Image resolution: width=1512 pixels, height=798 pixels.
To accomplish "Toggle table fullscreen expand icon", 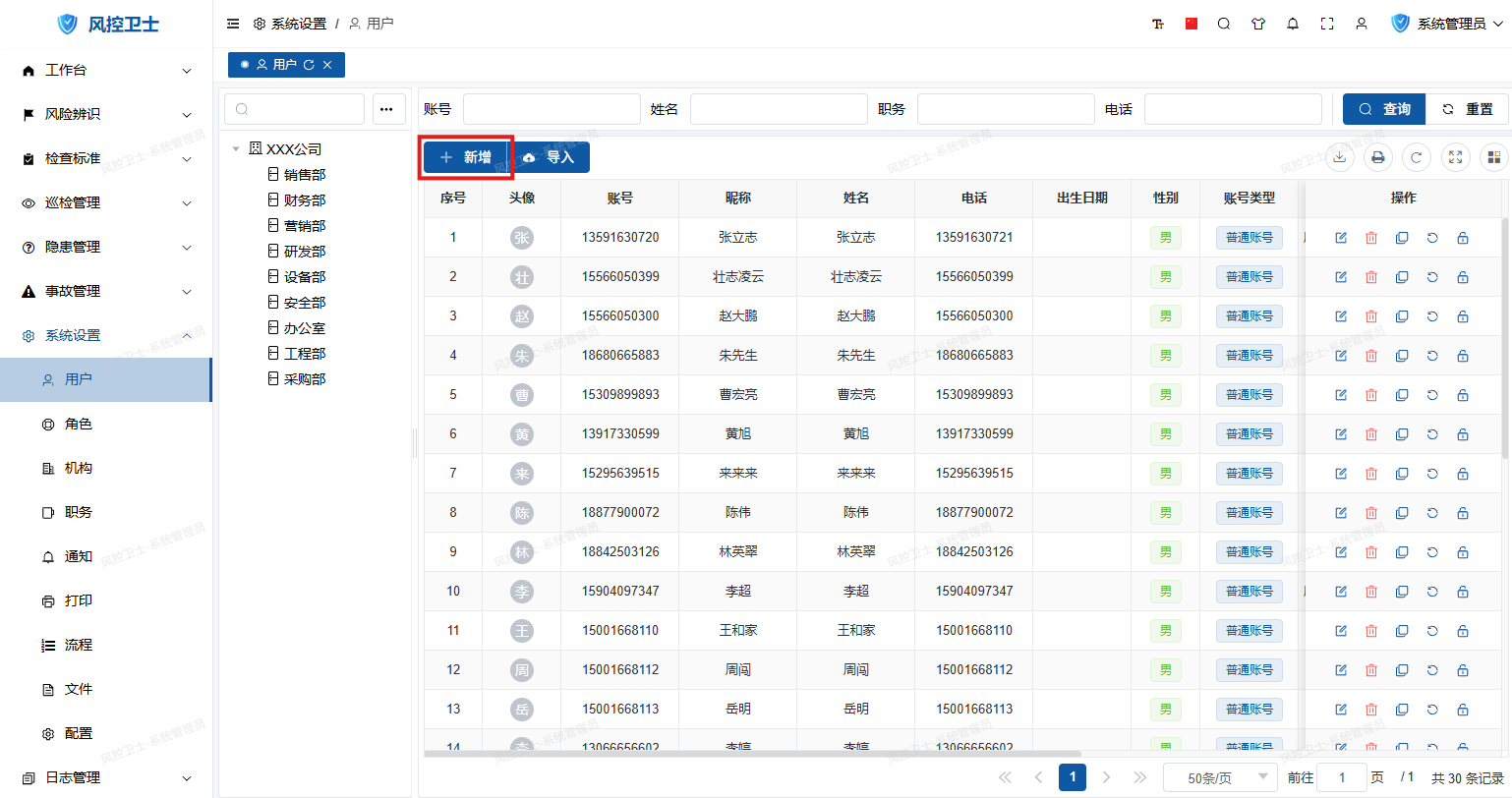I will [1456, 157].
